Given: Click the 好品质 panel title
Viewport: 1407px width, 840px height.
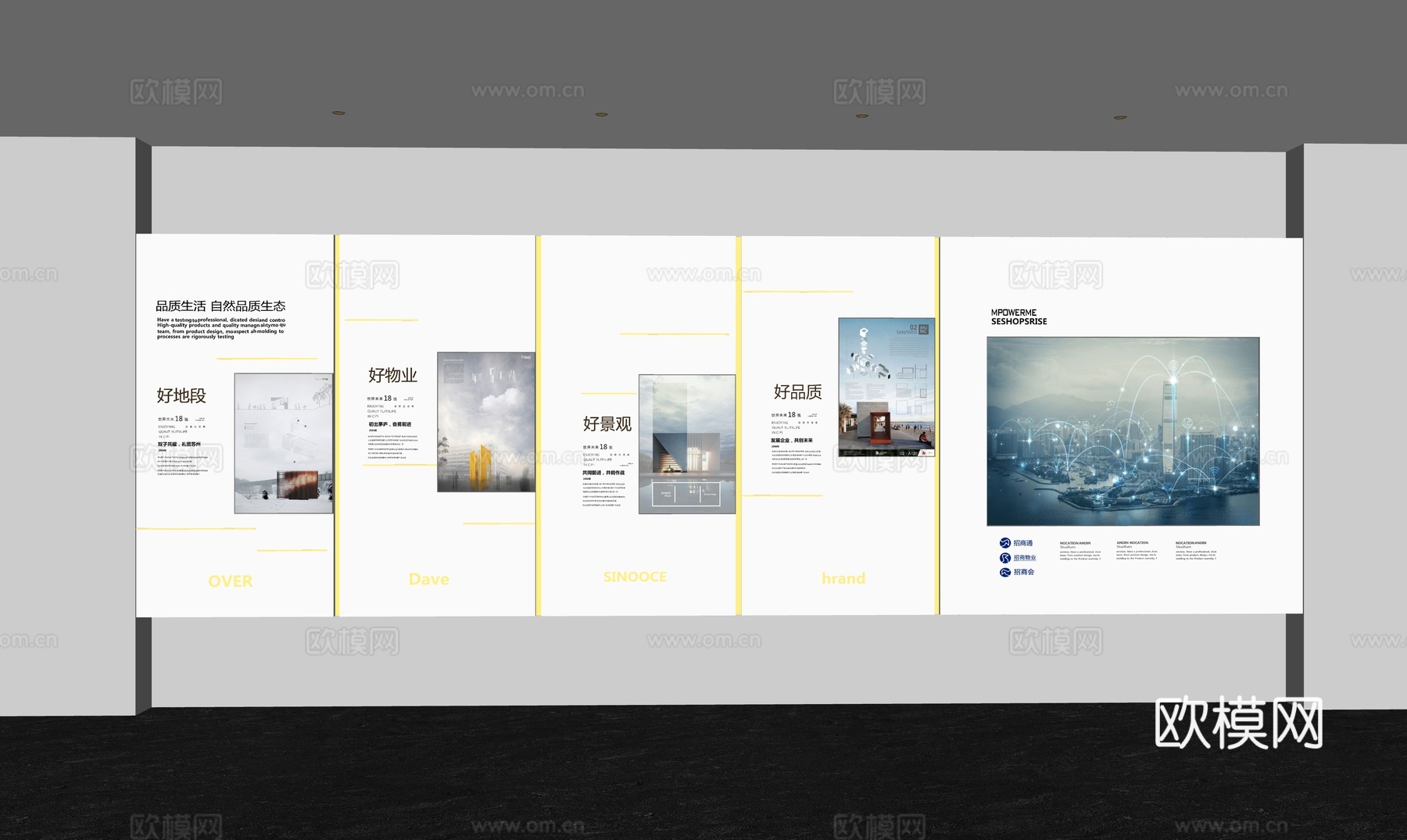Looking at the screenshot, I should pyautogui.click(x=798, y=391).
